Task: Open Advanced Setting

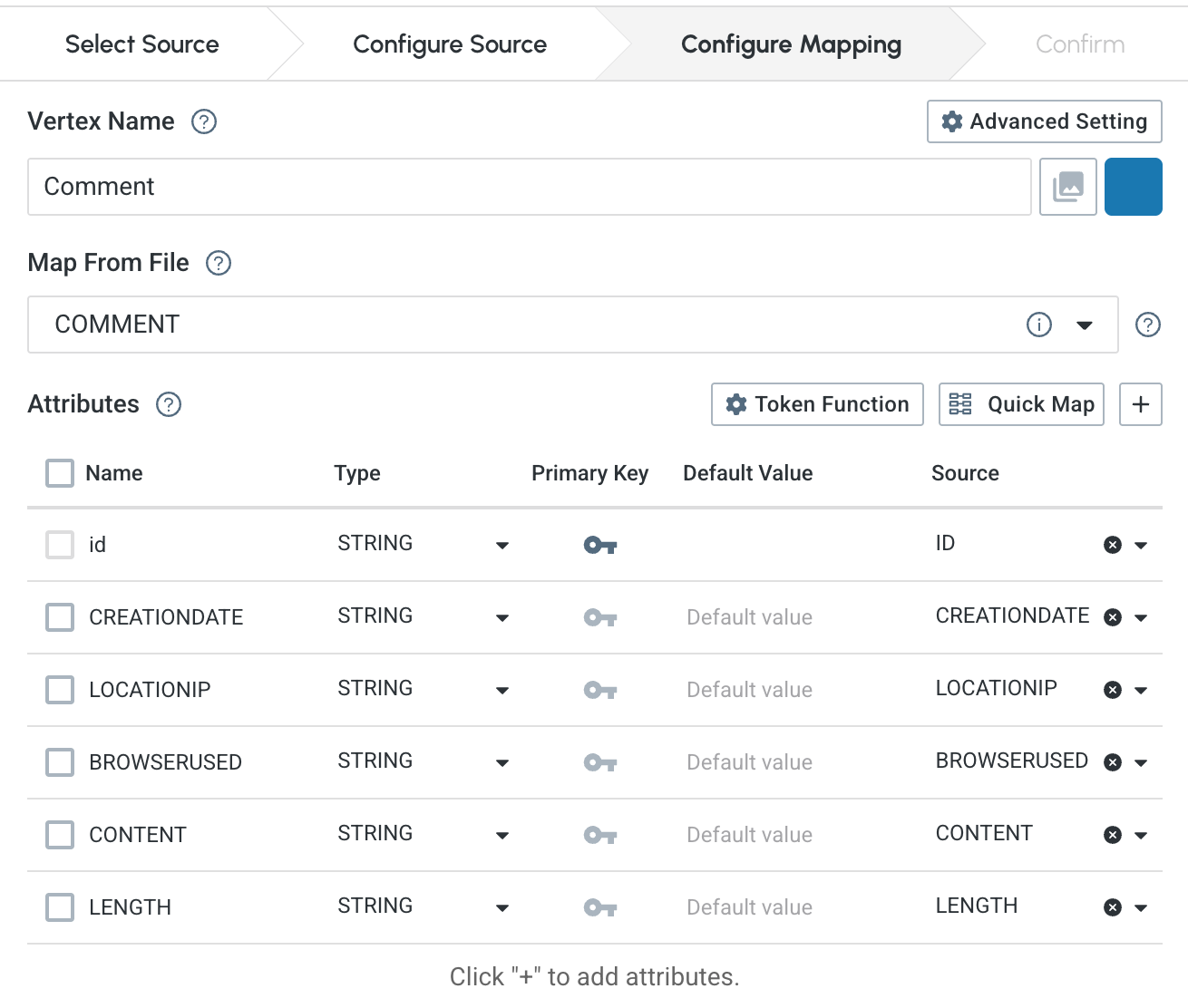Action: coord(1044,121)
